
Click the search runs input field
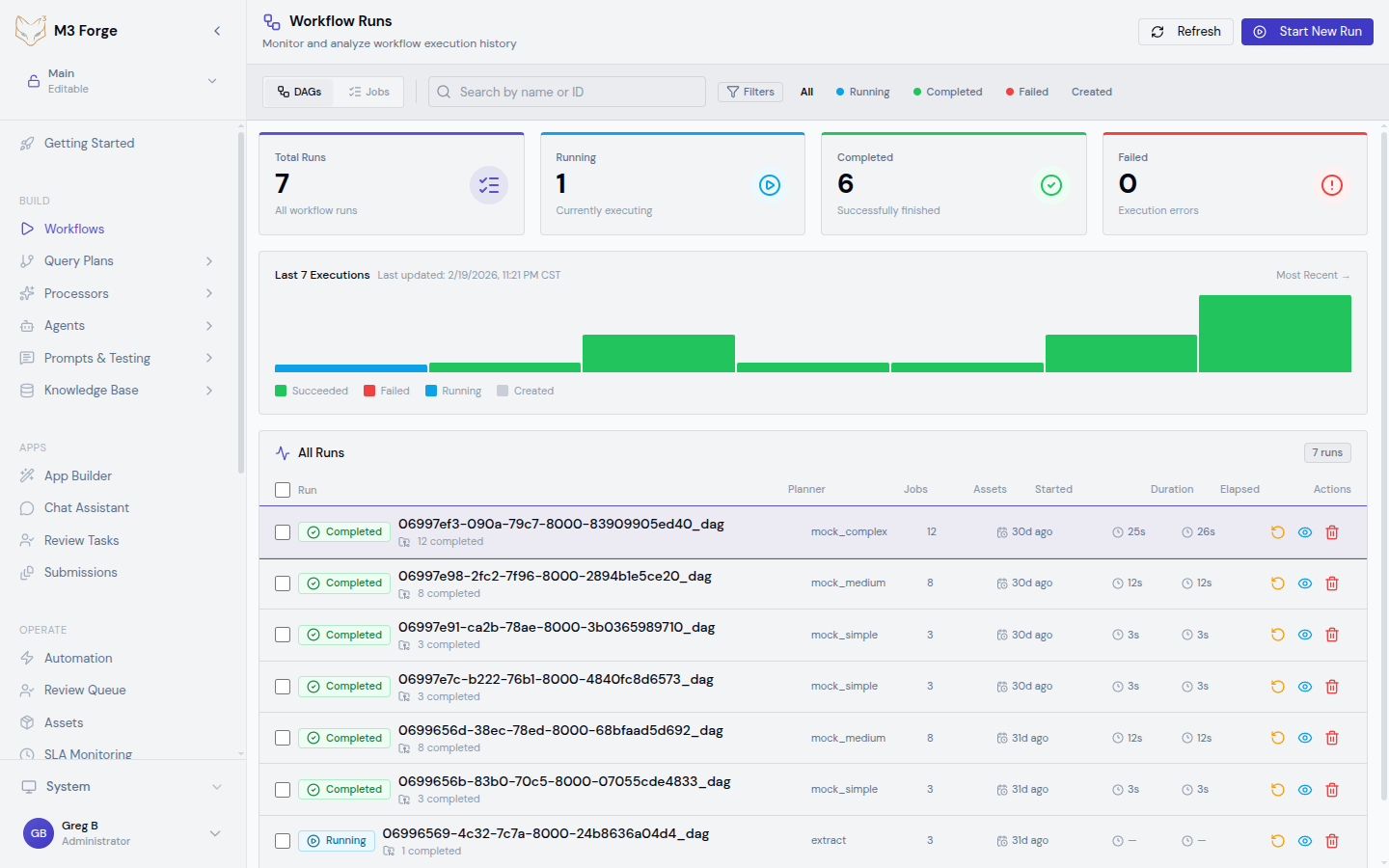[566, 92]
